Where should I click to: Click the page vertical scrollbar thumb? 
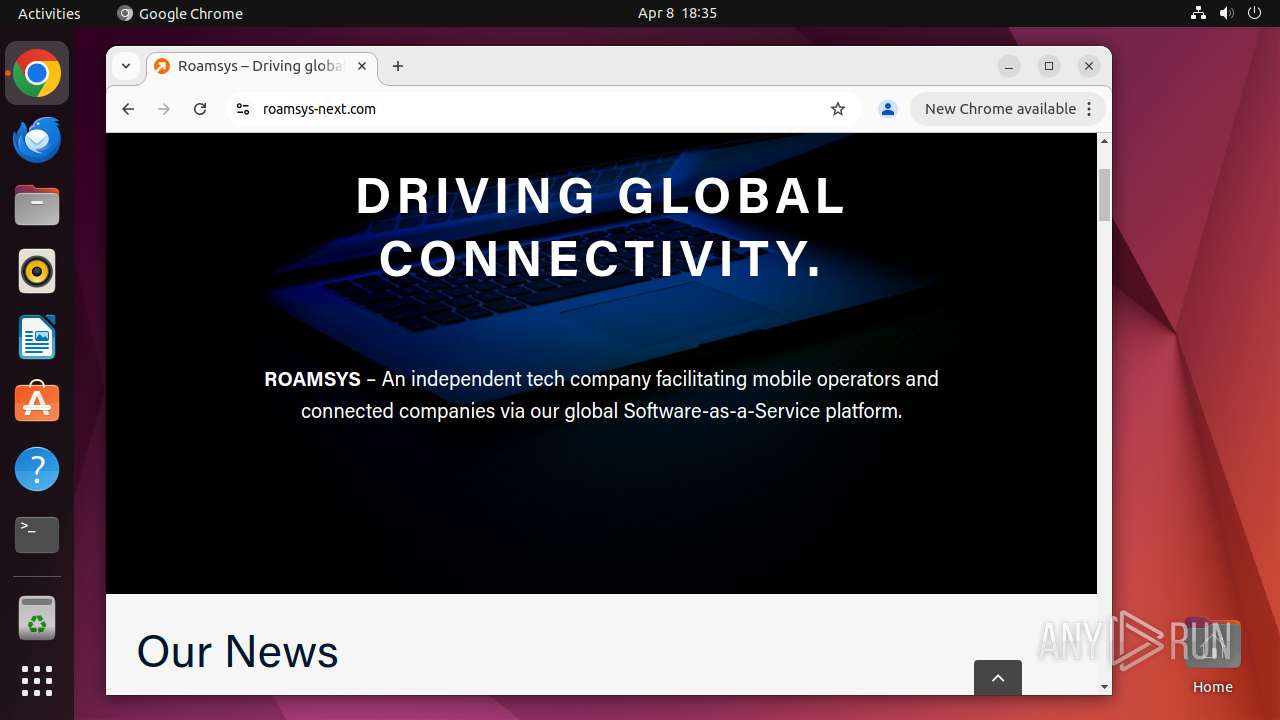pyautogui.click(x=1104, y=195)
